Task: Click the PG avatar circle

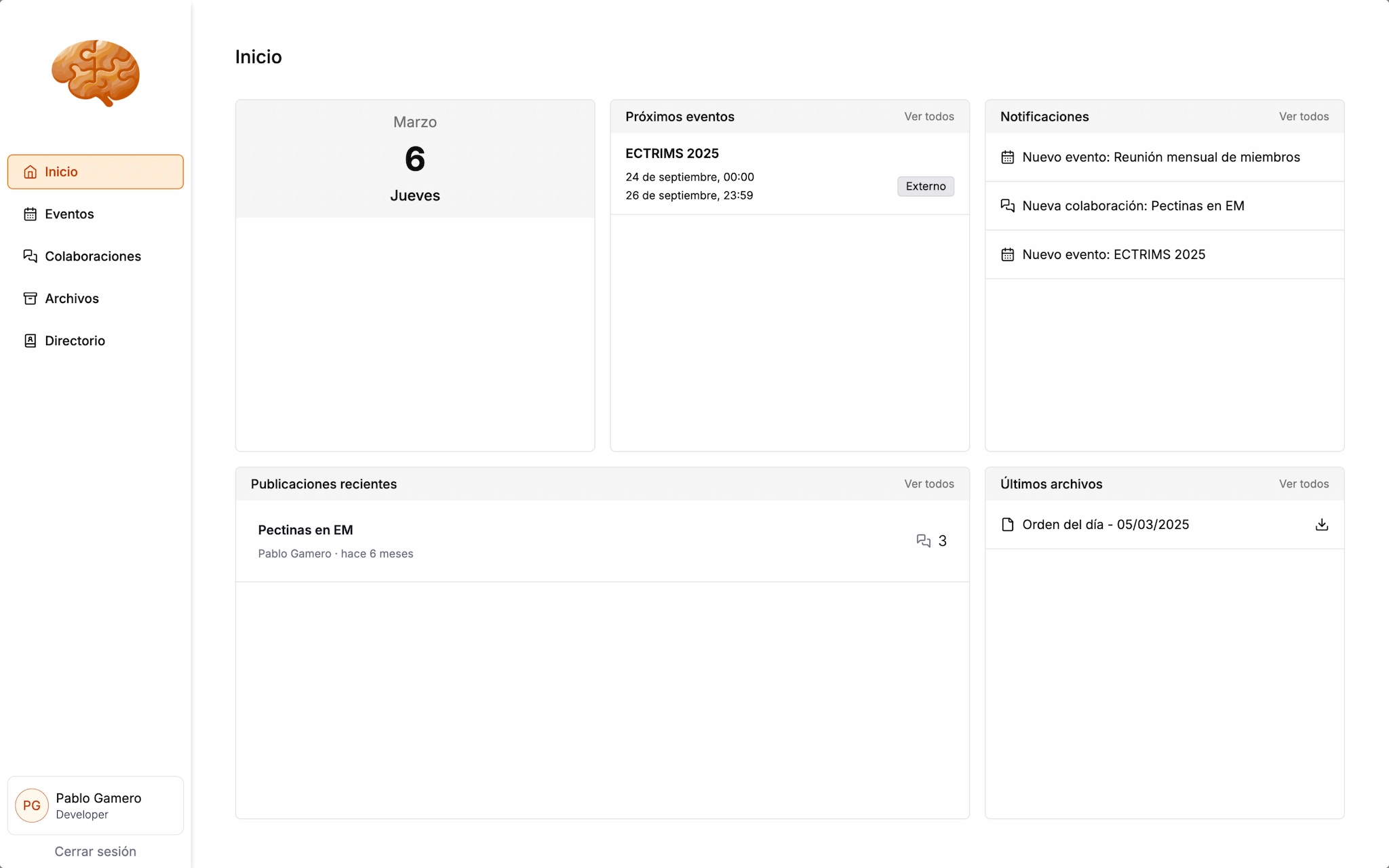Action: coord(32,805)
